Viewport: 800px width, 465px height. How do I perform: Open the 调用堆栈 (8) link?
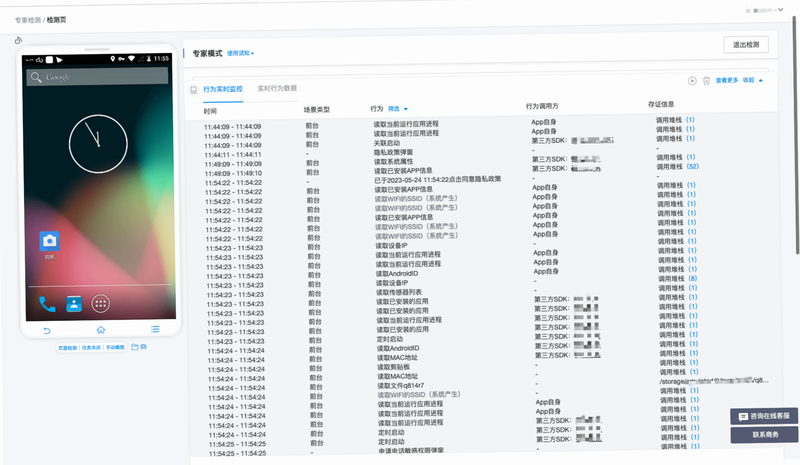pos(678,279)
